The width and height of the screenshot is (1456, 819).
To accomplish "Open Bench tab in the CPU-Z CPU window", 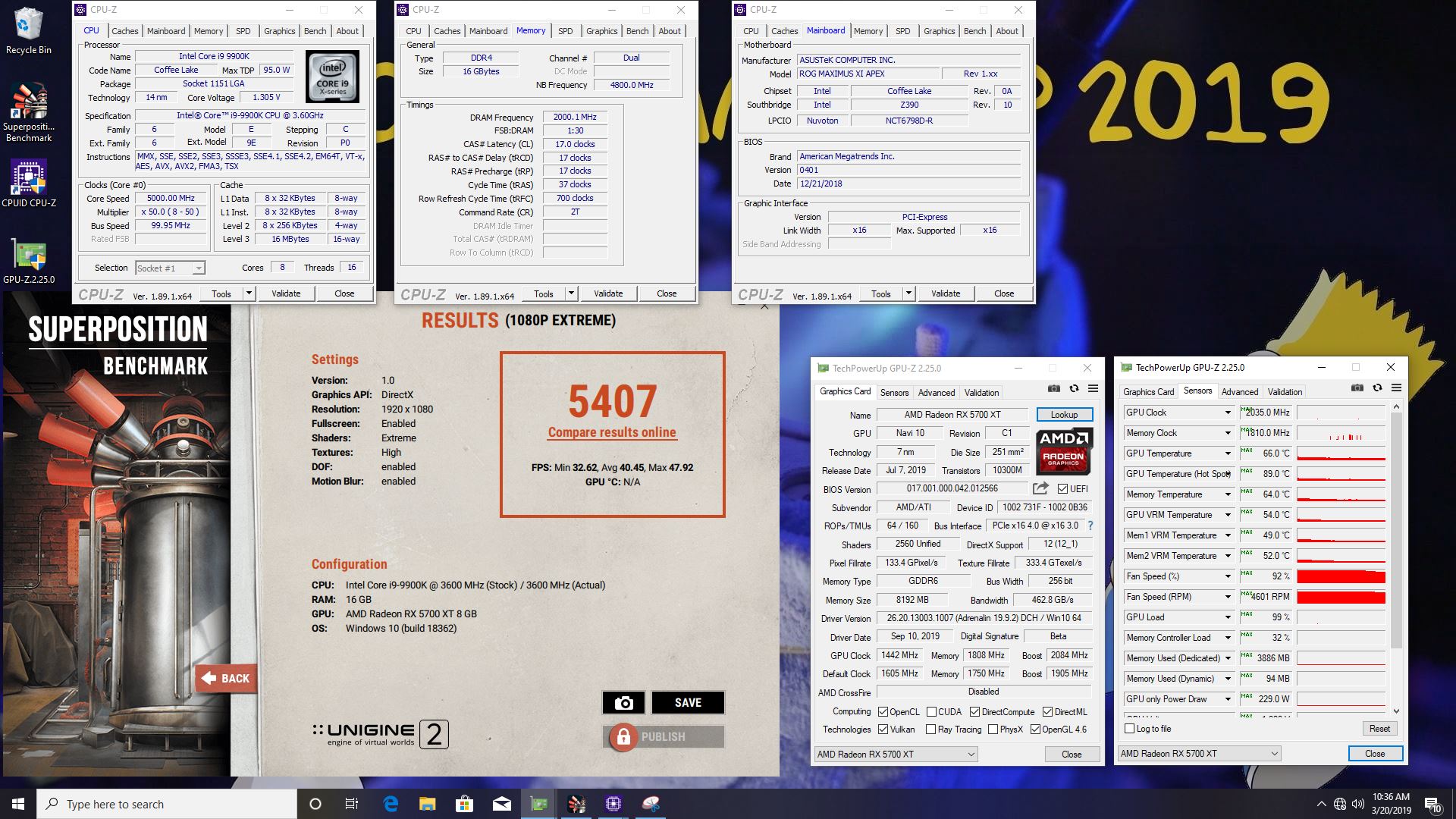I will click(x=315, y=31).
